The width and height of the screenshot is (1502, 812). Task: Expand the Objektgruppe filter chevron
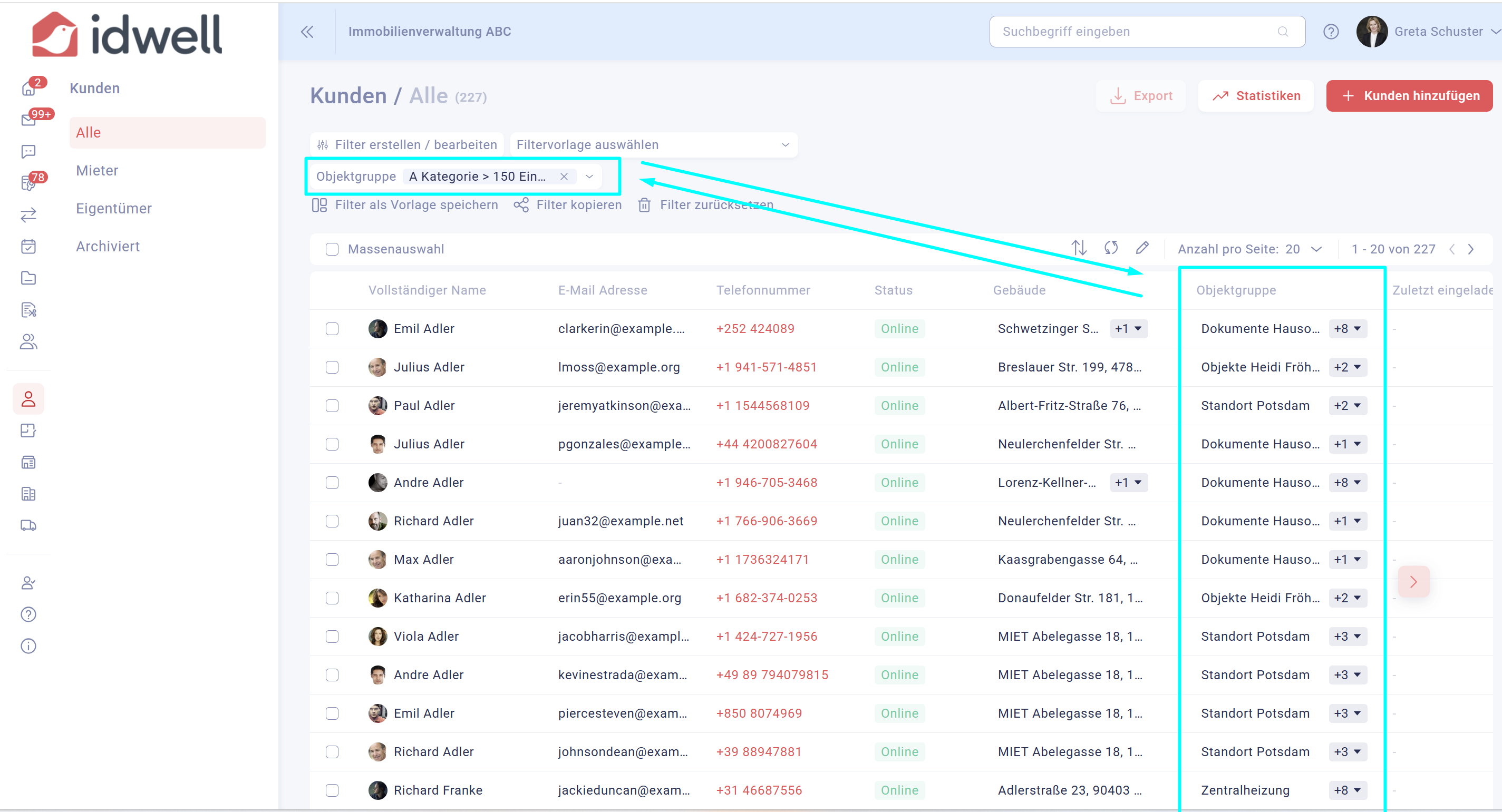pos(589,177)
